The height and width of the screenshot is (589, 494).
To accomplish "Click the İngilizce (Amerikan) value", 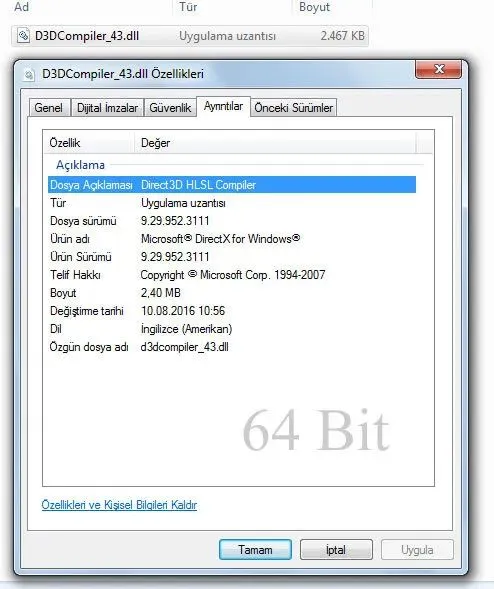I will click(x=186, y=329).
